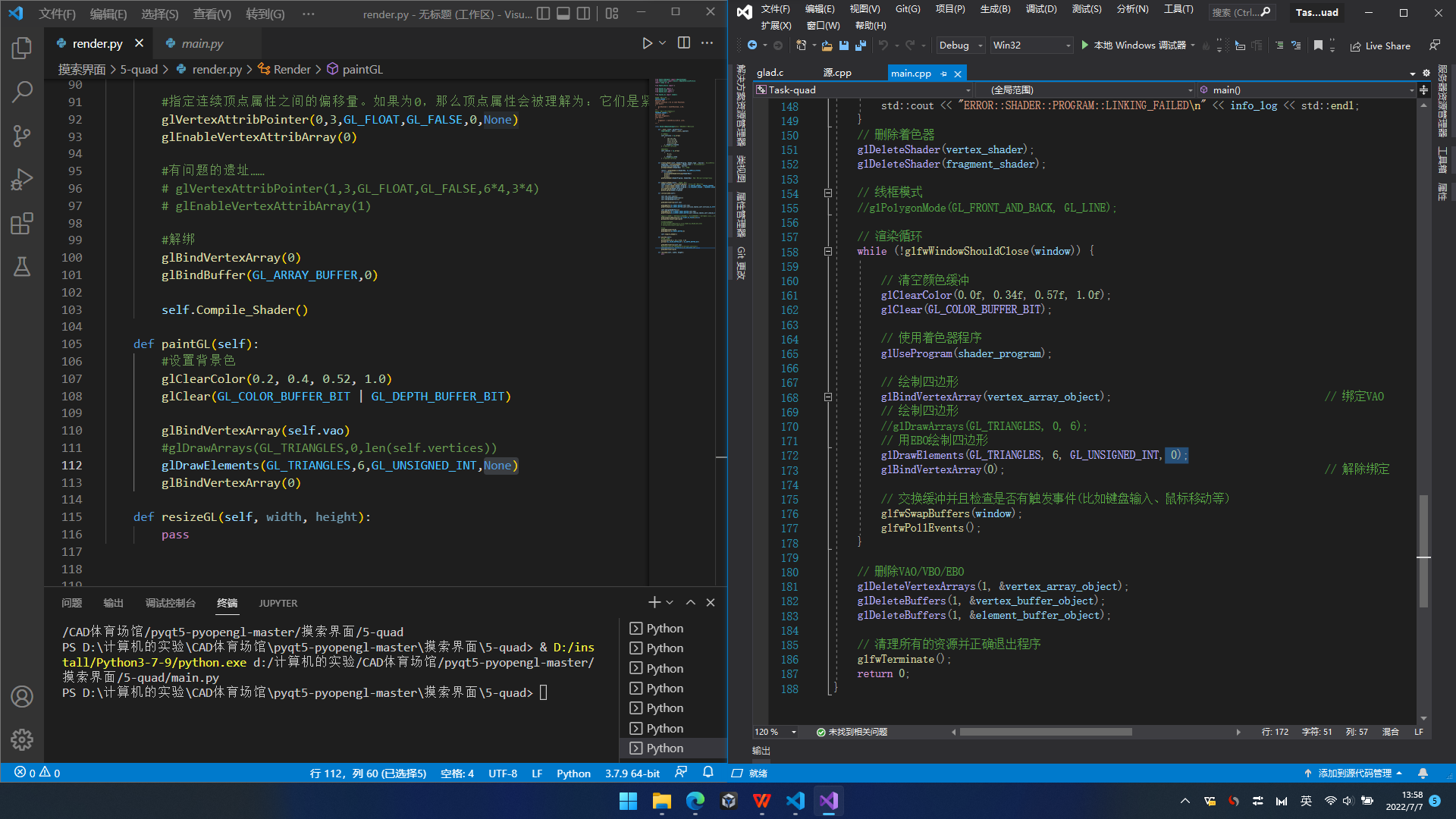Screen dimensions: 1456x819
Task: Click Visual Studio horizontal scrollbar thumb
Action: pos(1045,733)
